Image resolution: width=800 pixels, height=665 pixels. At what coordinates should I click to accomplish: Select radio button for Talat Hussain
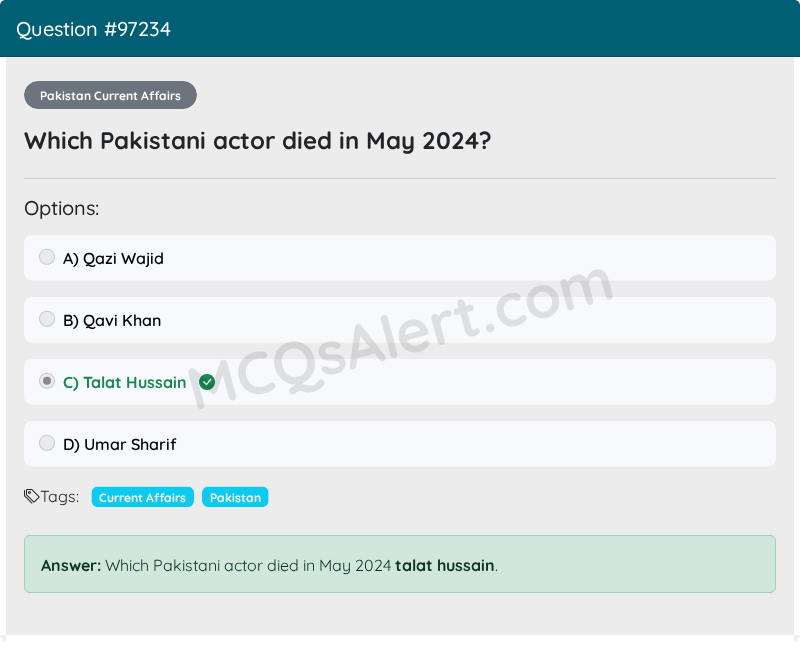pyautogui.click(x=47, y=381)
